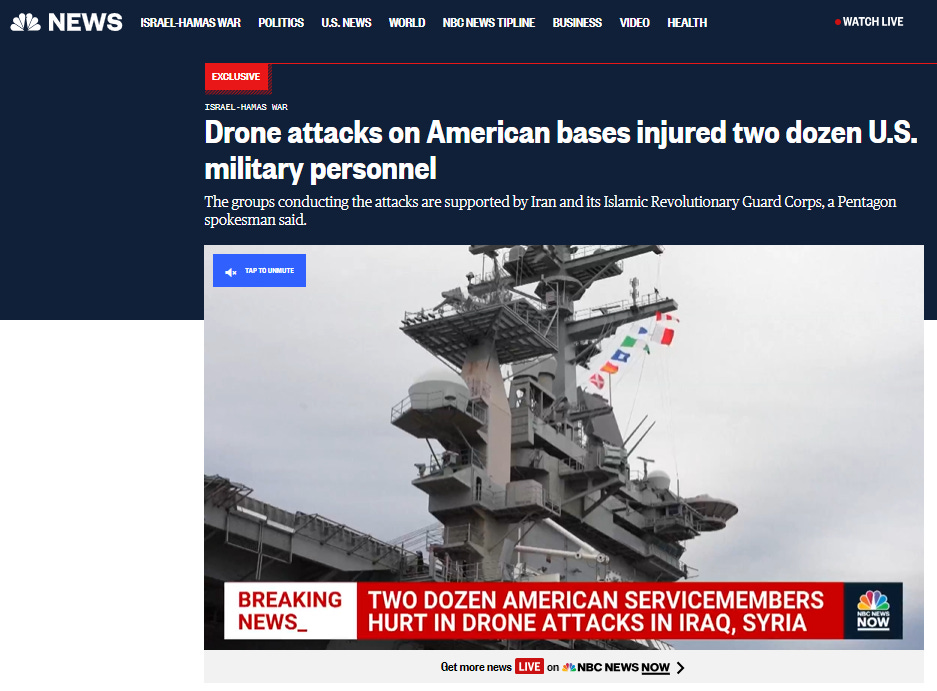Open the Video section
This screenshot has width=937, height=691.
(x=635, y=23)
